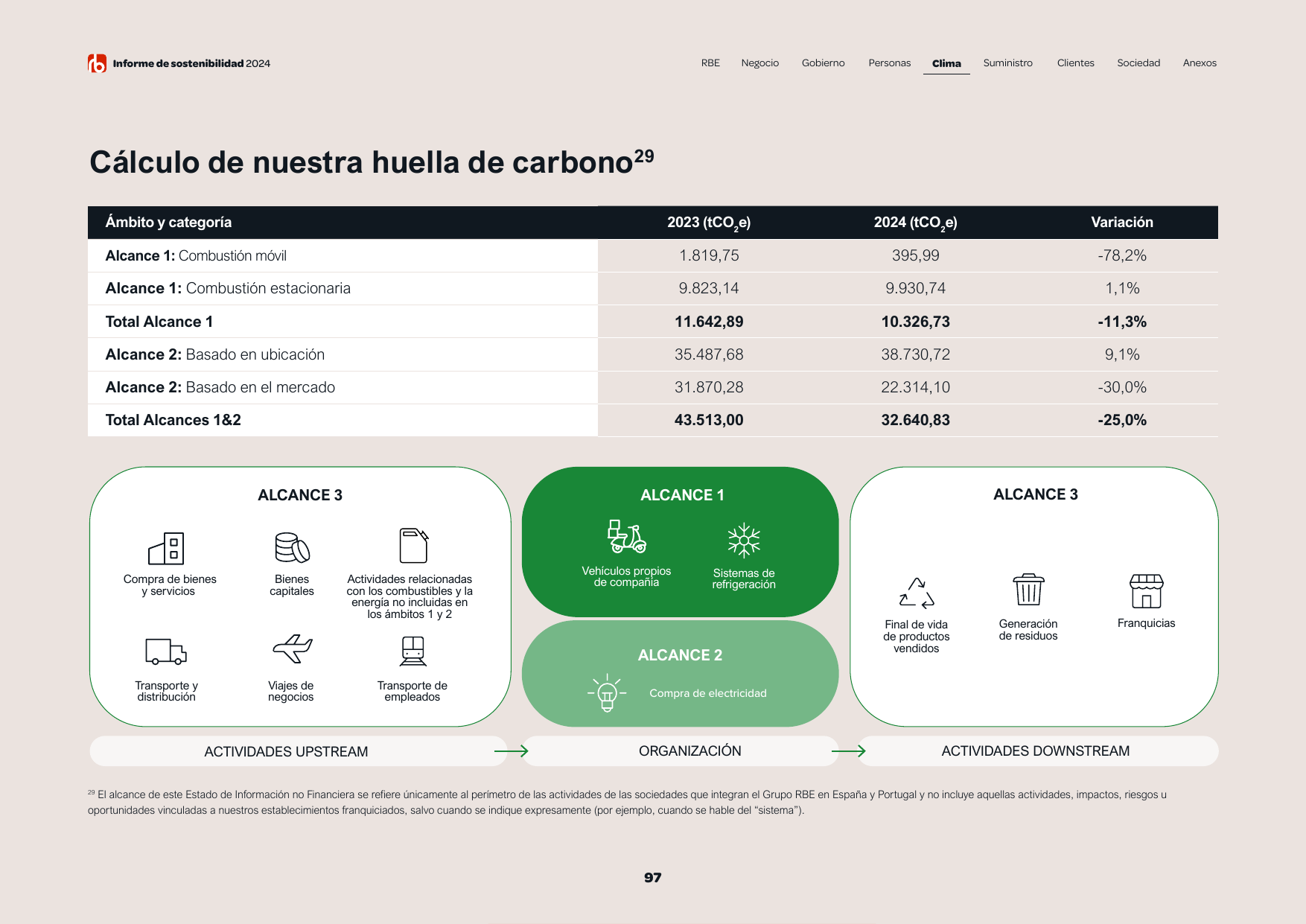Open the Personas section tab
The height and width of the screenshot is (924, 1306).
pos(890,63)
